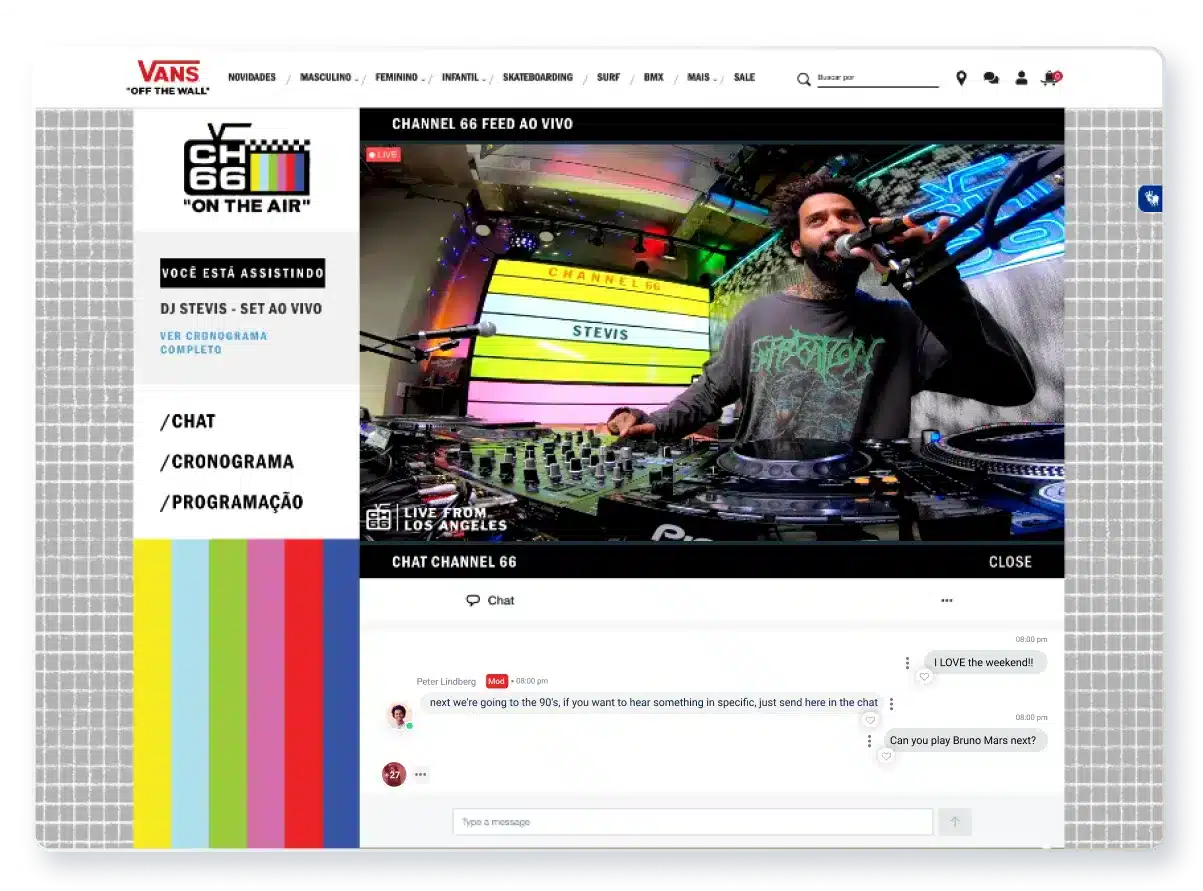Open the /CRONOGRAMA sidebar link
1203x891 pixels.
click(x=227, y=462)
